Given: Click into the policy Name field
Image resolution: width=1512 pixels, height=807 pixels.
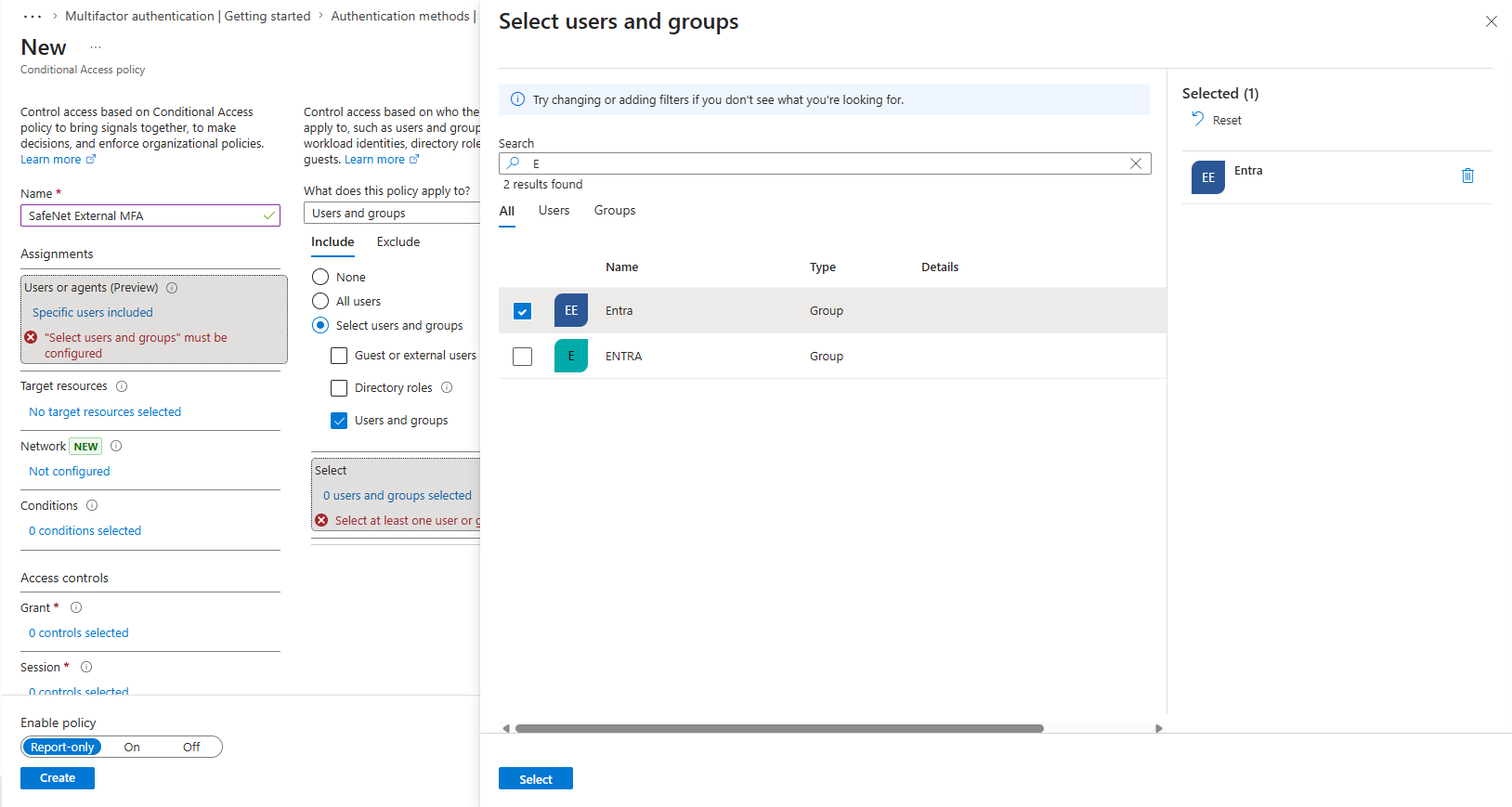Looking at the screenshot, I should [150, 215].
